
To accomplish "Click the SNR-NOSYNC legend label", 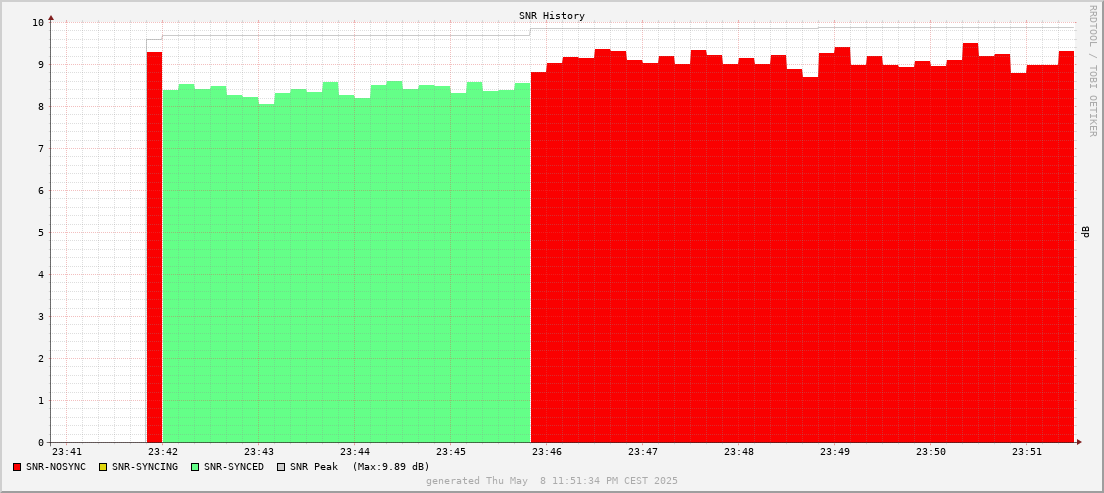I will point(56,467).
